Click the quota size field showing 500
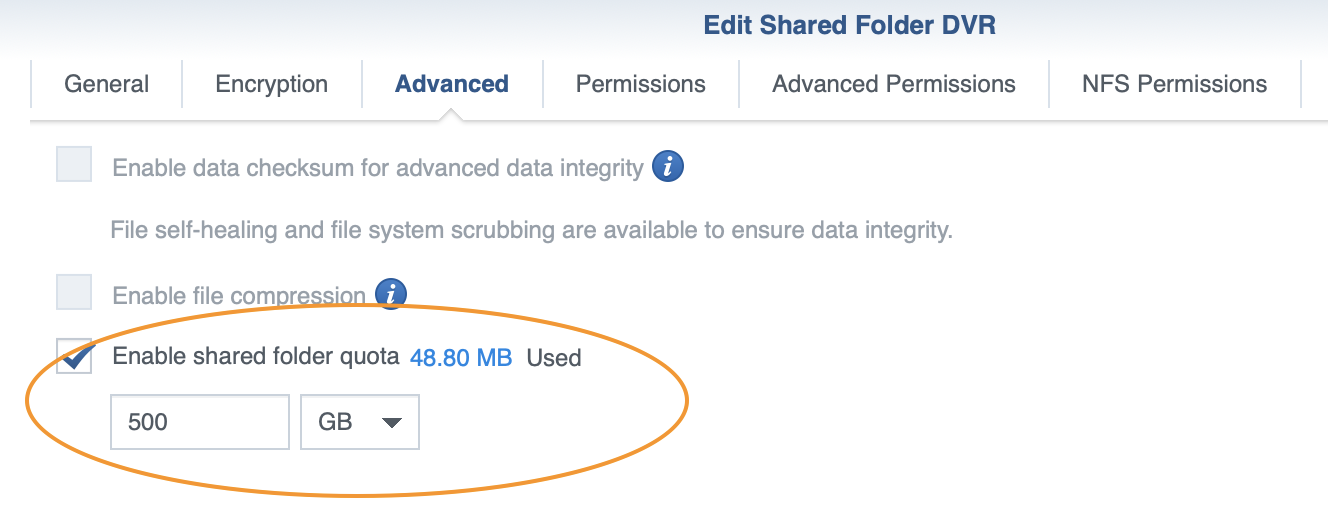1328x528 pixels. coord(199,422)
